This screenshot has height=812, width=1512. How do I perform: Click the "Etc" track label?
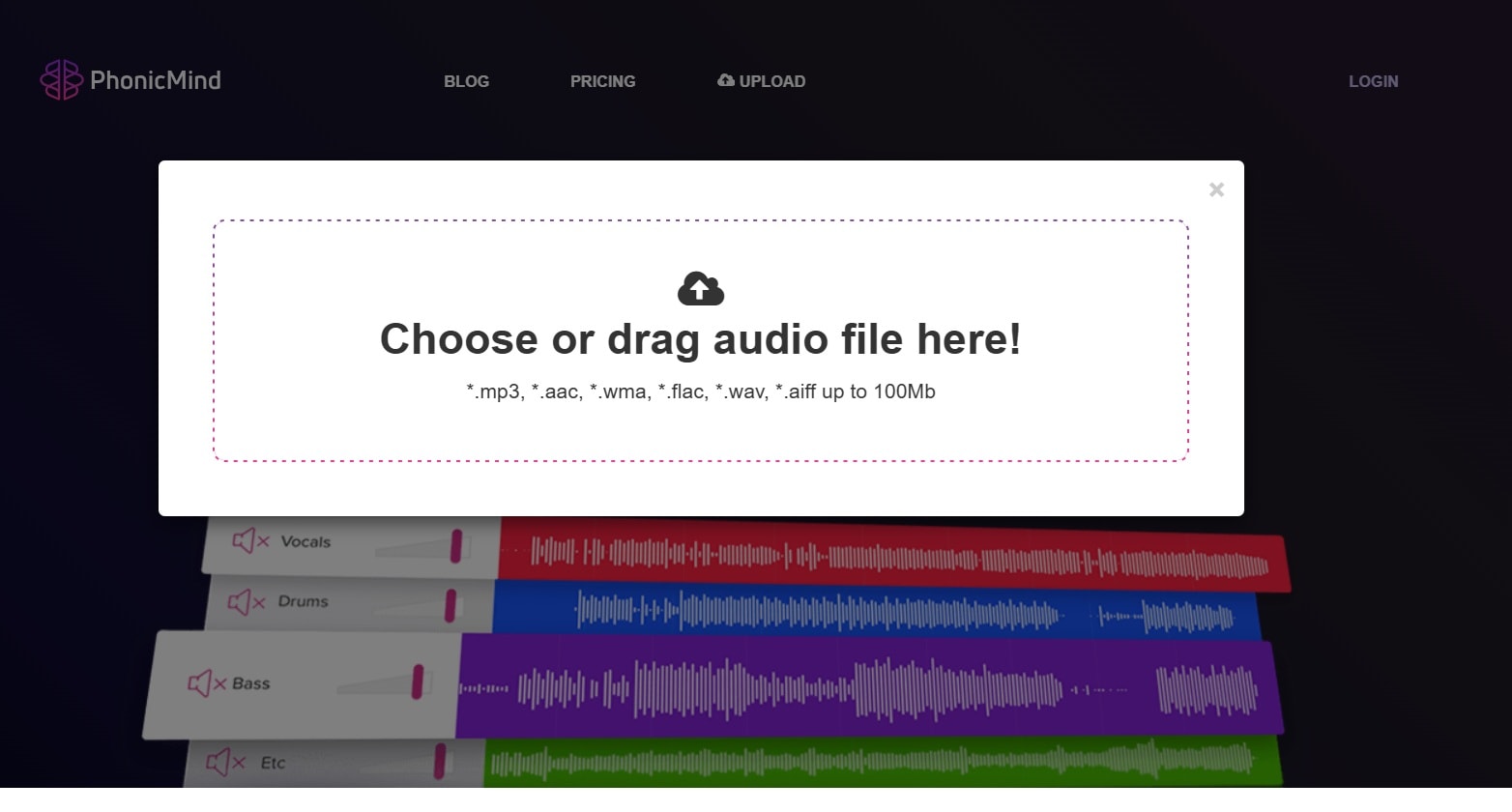point(273,763)
